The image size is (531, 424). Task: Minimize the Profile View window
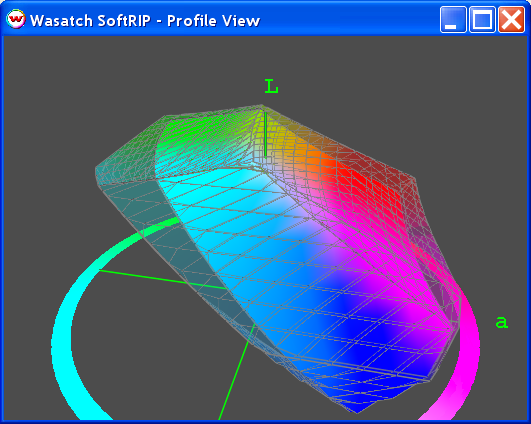[x=453, y=20]
